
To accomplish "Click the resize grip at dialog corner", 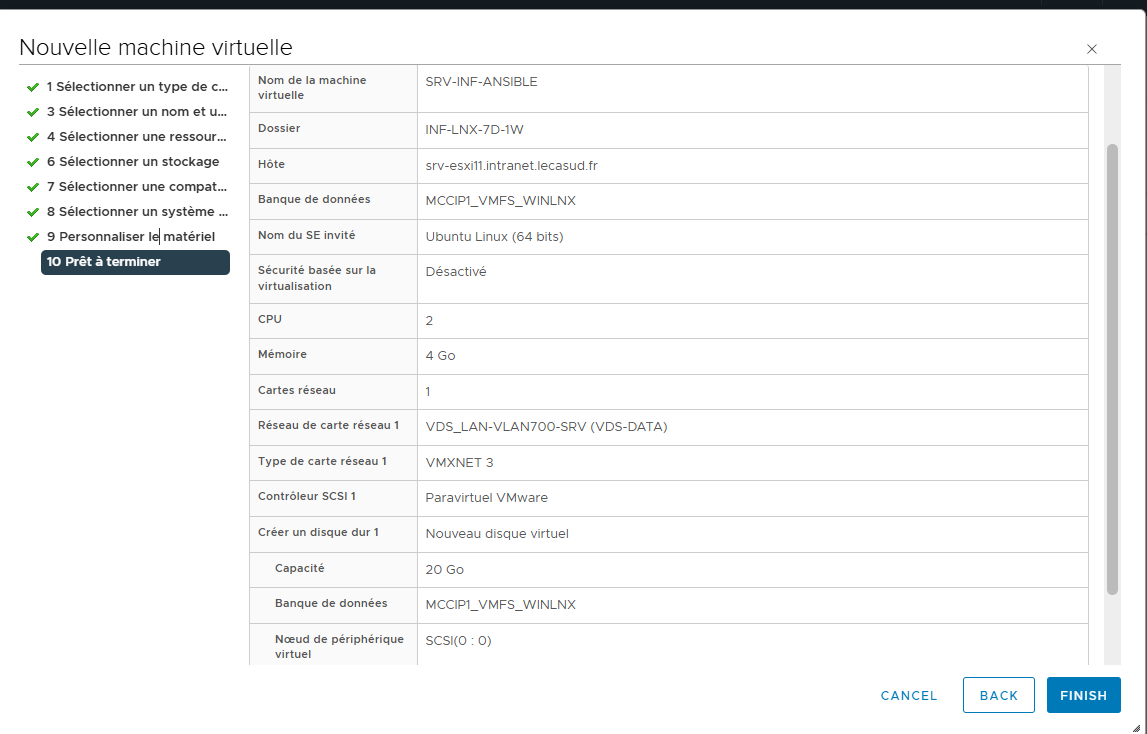I will (1135, 727).
